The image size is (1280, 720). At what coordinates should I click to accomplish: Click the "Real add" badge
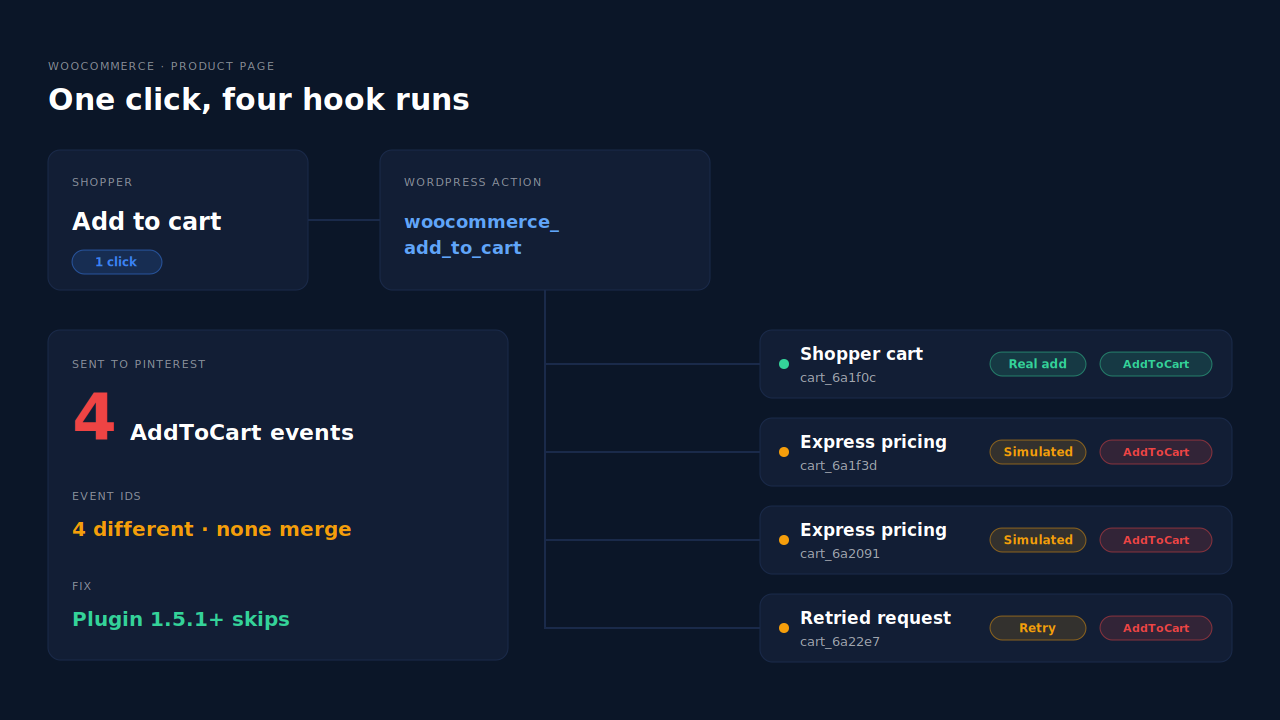1038,364
